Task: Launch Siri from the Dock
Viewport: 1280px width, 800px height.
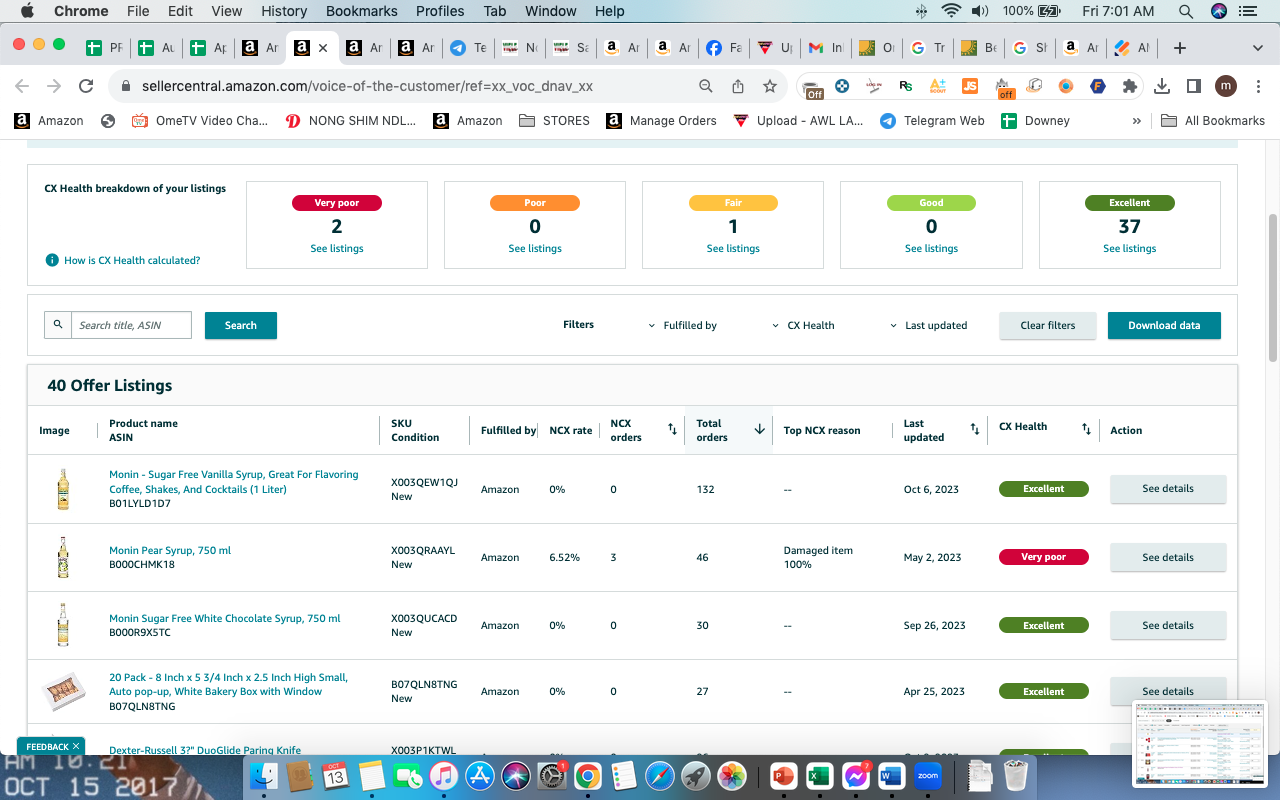Action: 516,775
